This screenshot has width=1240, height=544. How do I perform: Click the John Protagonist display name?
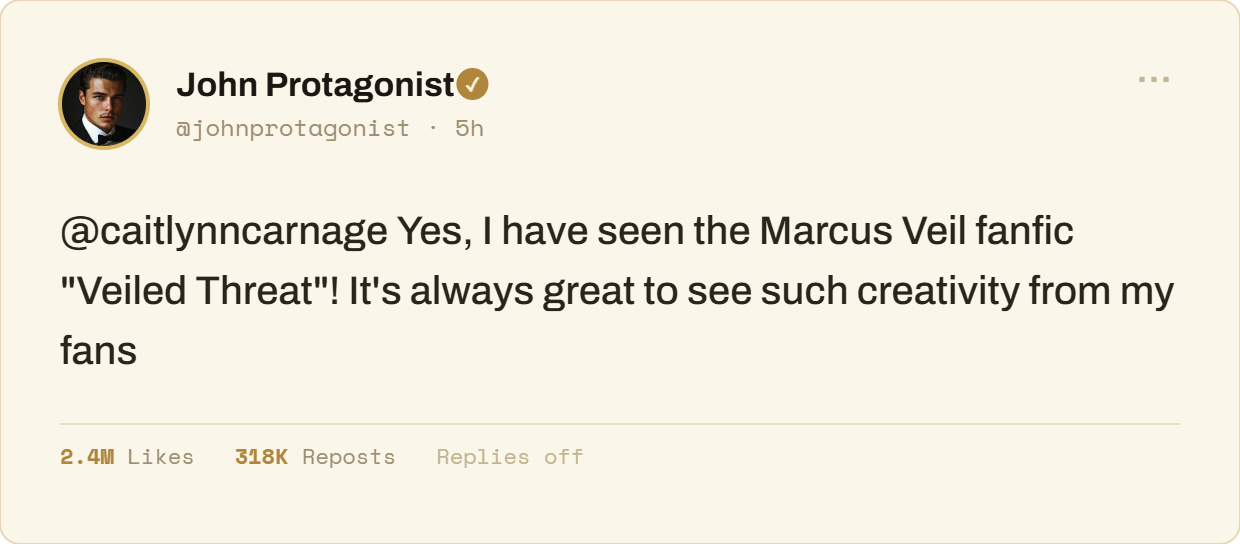[316, 85]
